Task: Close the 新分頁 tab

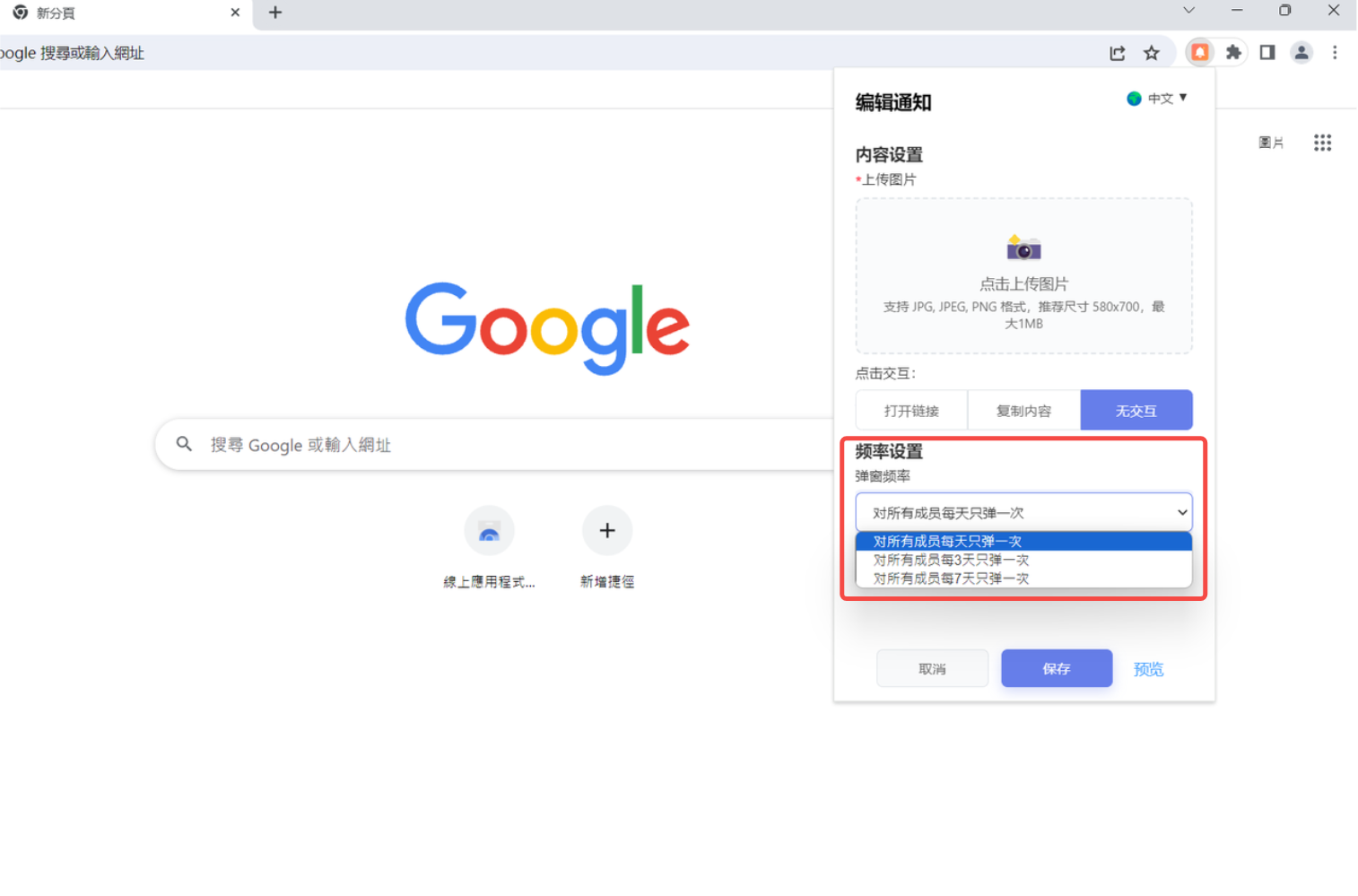Action: point(235,13)
